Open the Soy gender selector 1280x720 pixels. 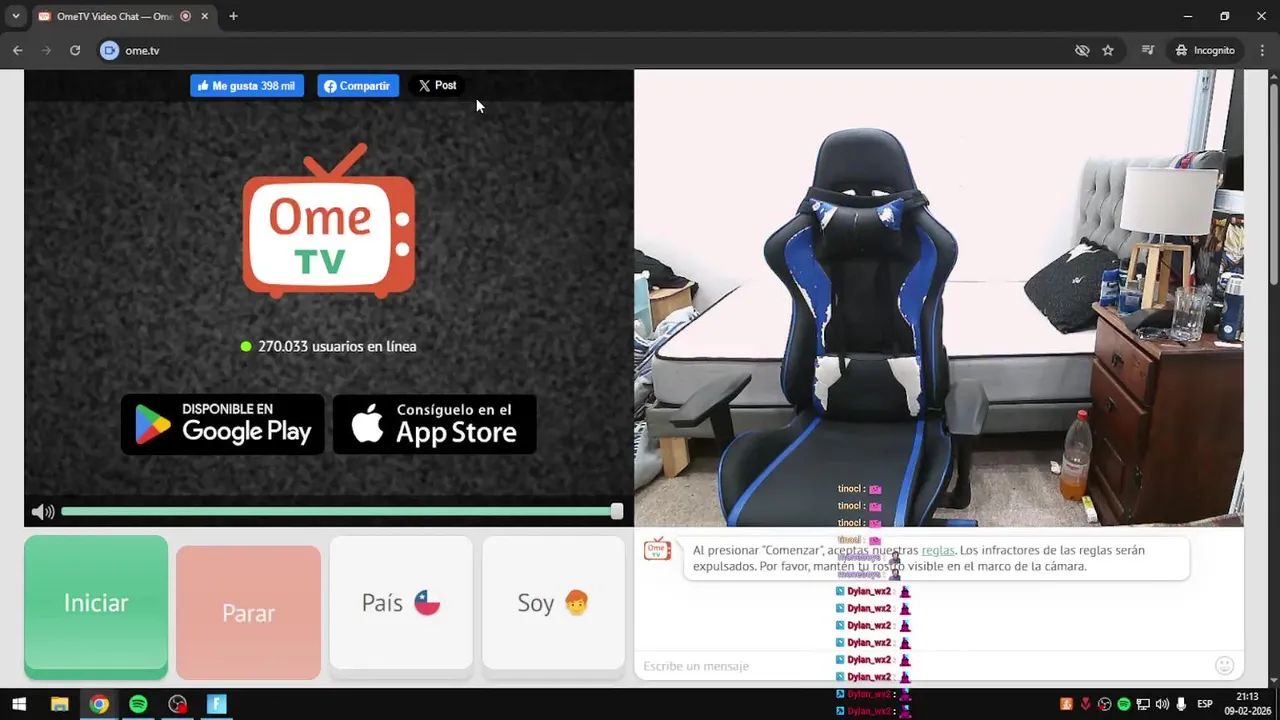[x=553, y=602]
